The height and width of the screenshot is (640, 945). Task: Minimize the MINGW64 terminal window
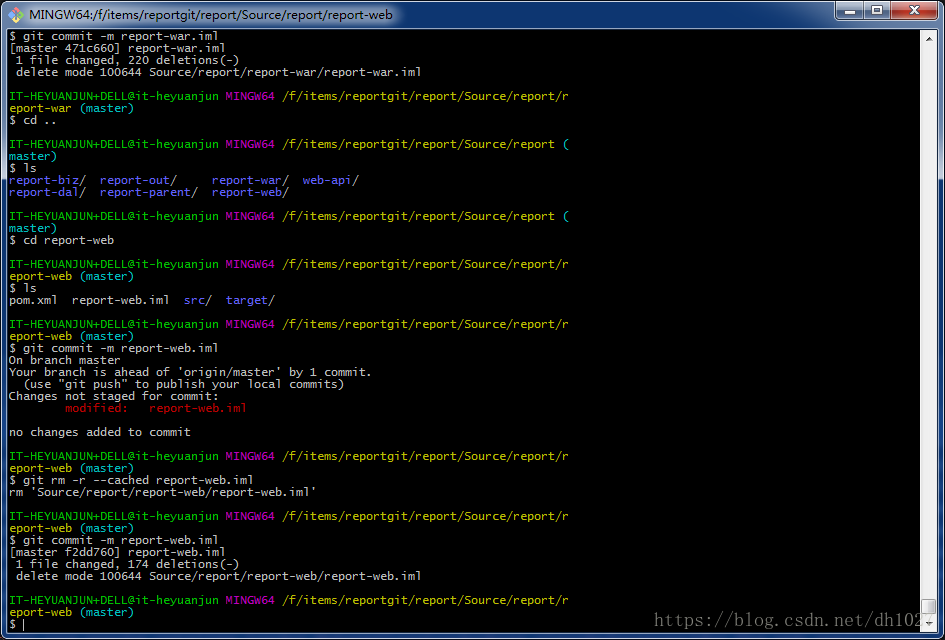coord(849,10)
